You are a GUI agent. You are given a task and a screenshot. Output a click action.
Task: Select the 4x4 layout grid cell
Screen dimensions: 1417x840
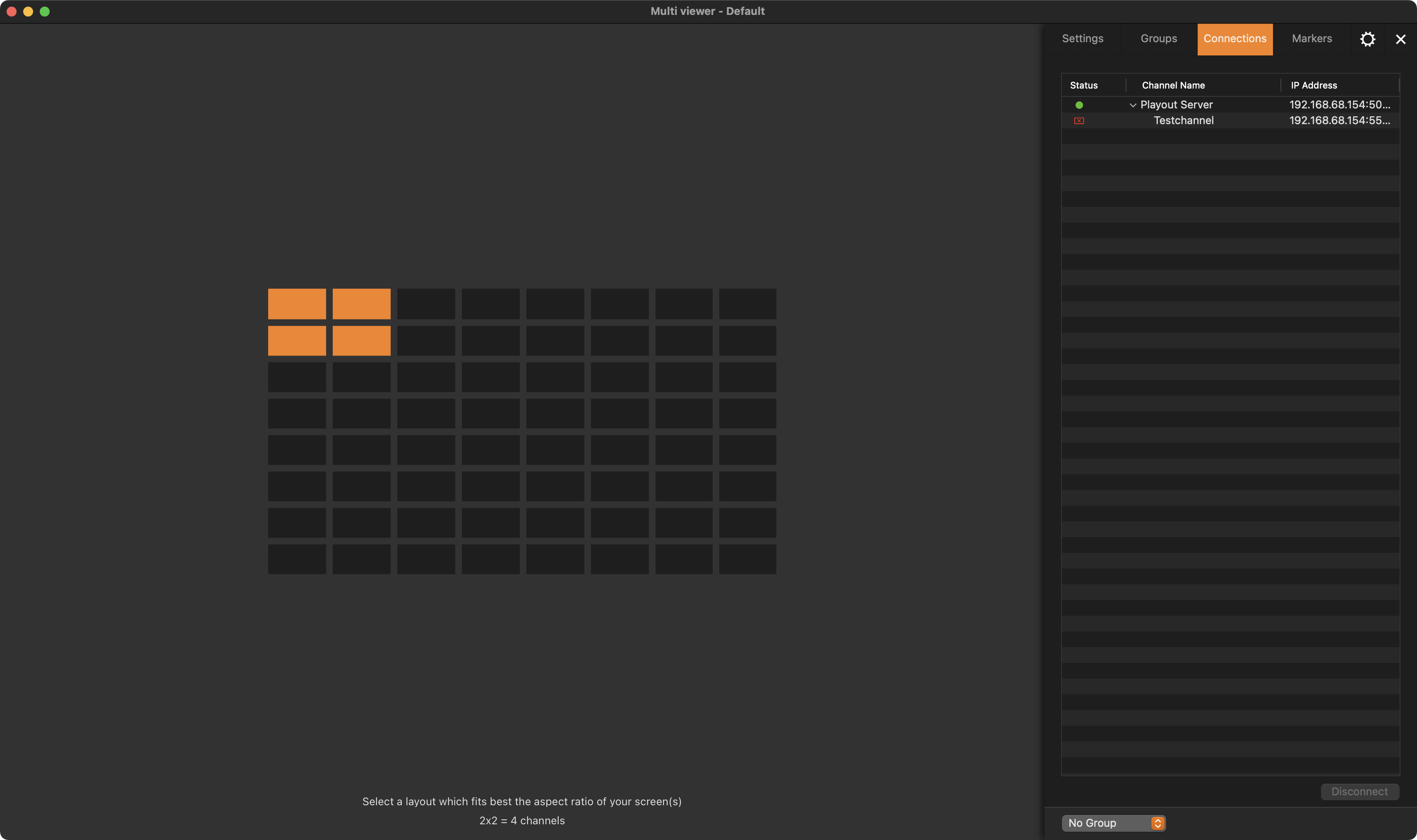click(x=490, y=414)
